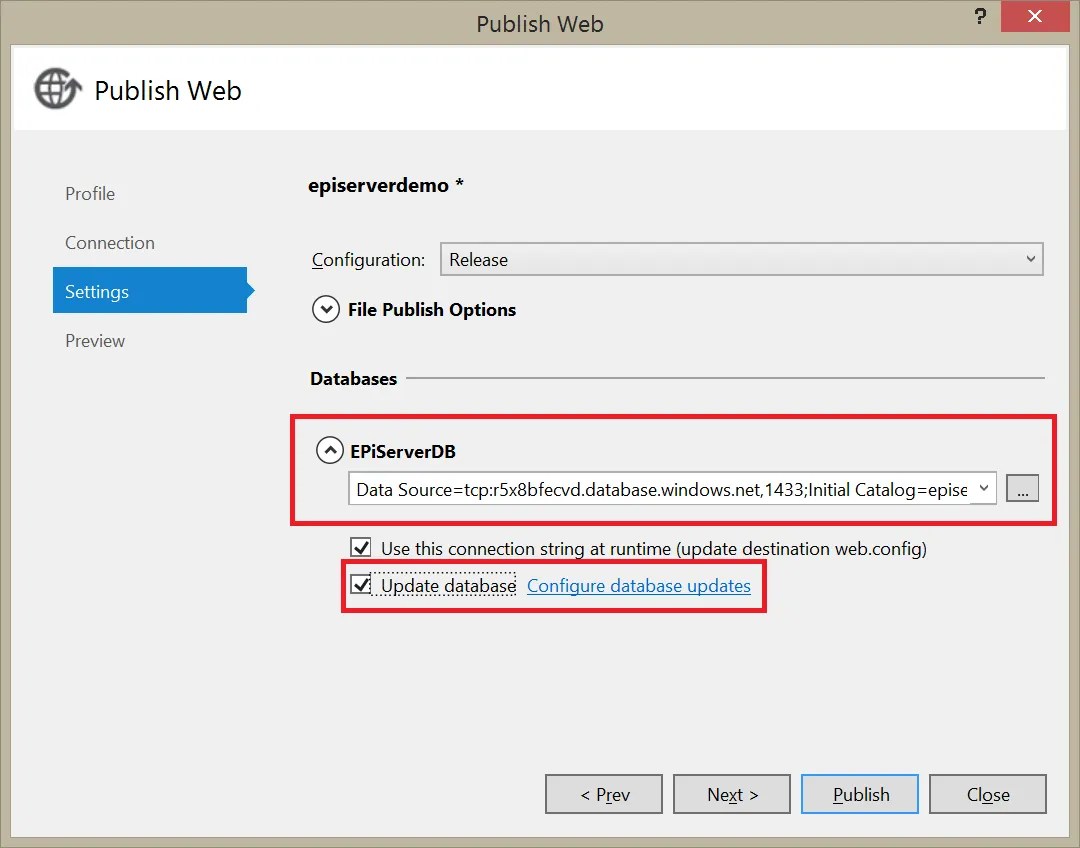Toggle Use this connection string at runtime
This screenshot has width=1080, height=848.
click(361, 548)
